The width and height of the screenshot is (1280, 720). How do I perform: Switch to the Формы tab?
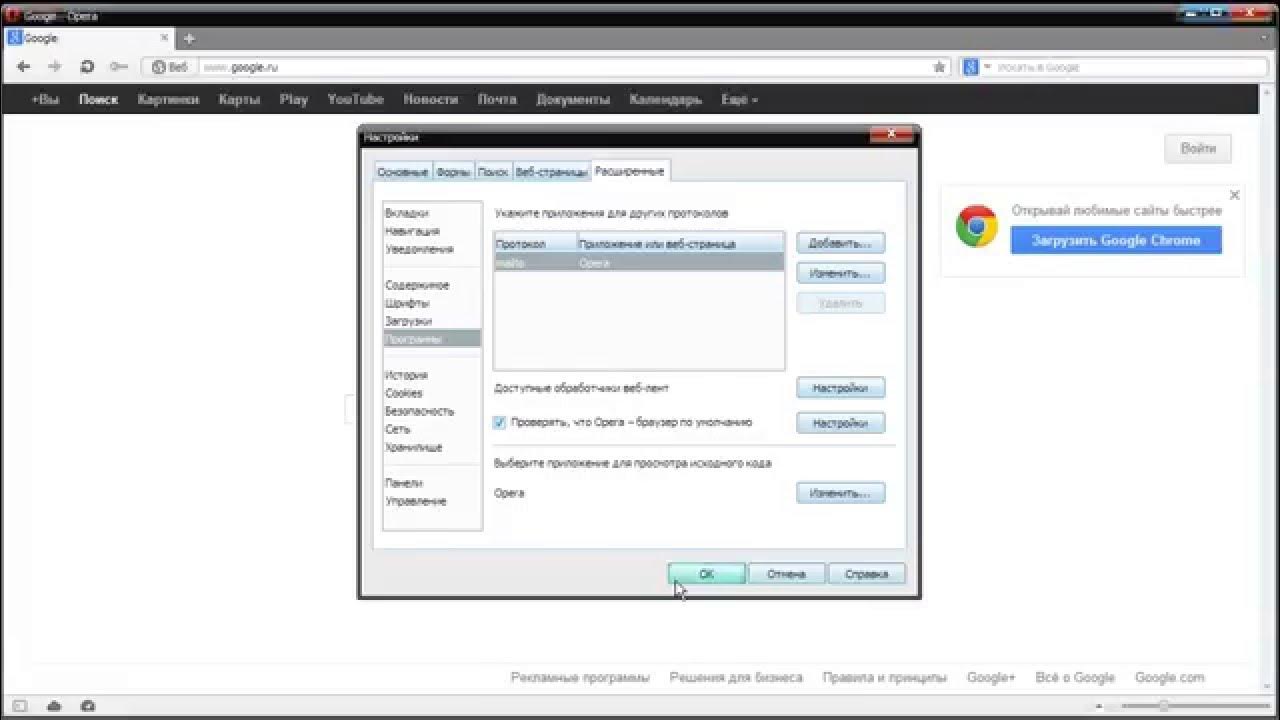coord(453,172)
